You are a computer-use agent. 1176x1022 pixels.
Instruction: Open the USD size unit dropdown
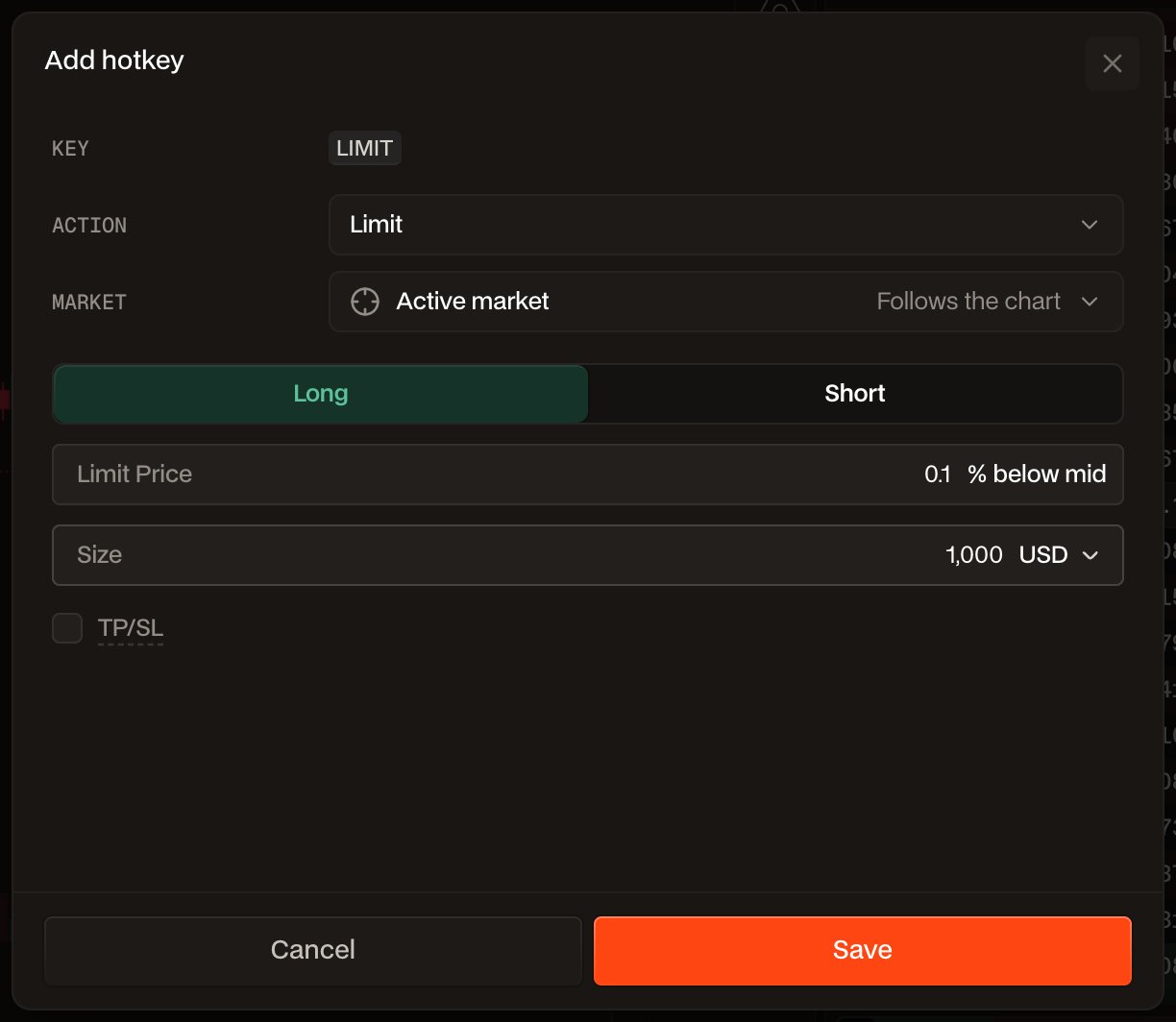pos(1058,555)
